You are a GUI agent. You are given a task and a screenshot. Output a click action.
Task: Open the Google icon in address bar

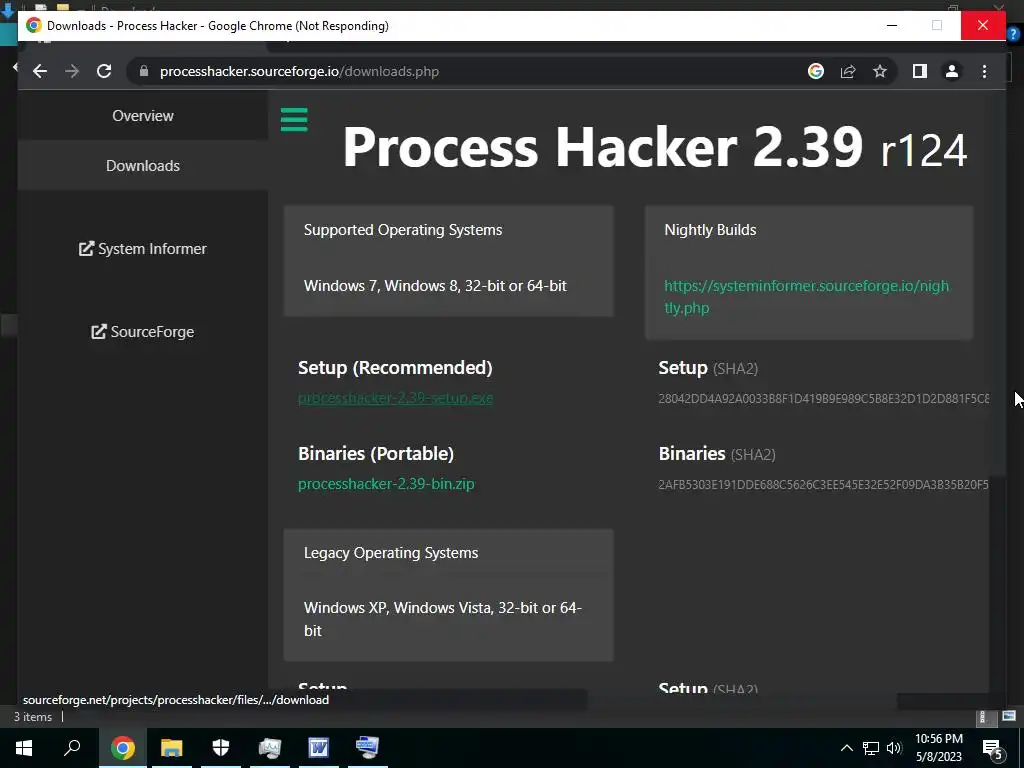816,71
